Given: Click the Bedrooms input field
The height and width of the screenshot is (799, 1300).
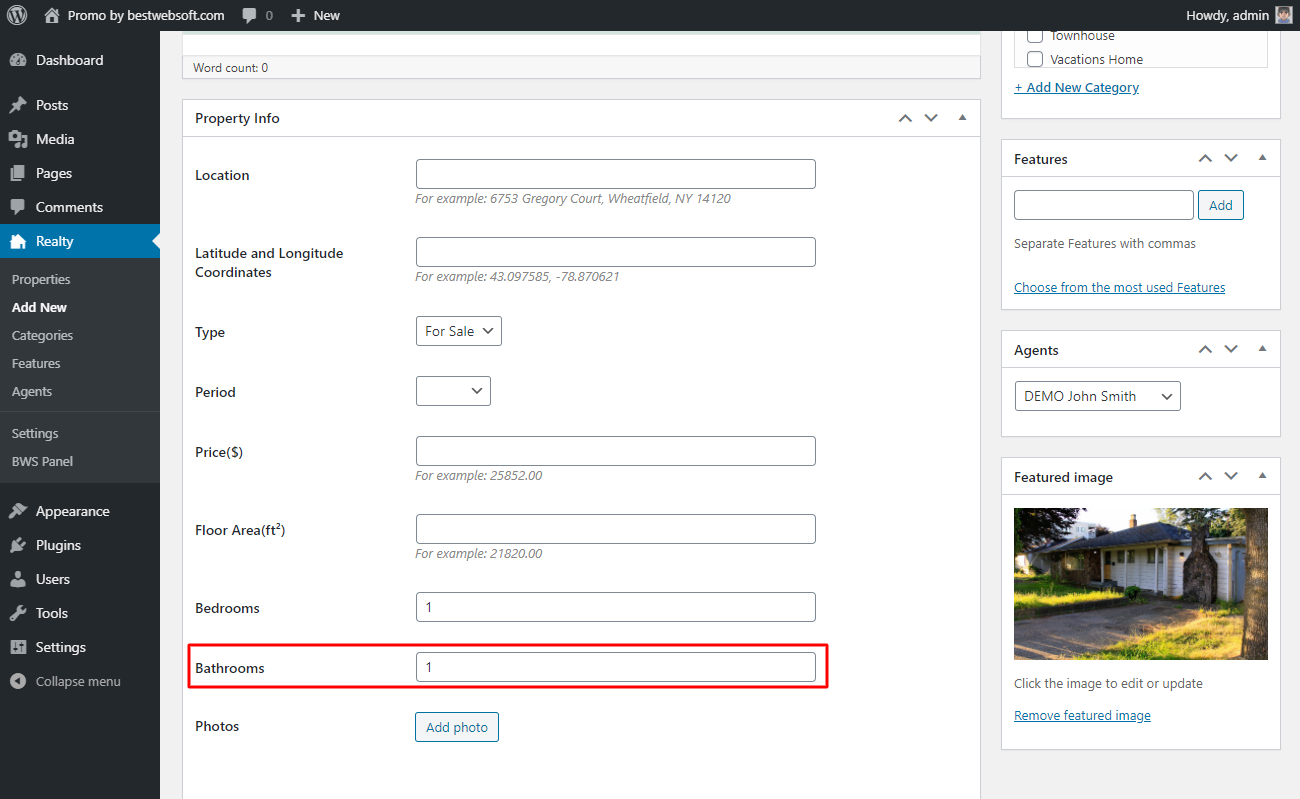Looking at the screenshot, I should coord(615,607).
